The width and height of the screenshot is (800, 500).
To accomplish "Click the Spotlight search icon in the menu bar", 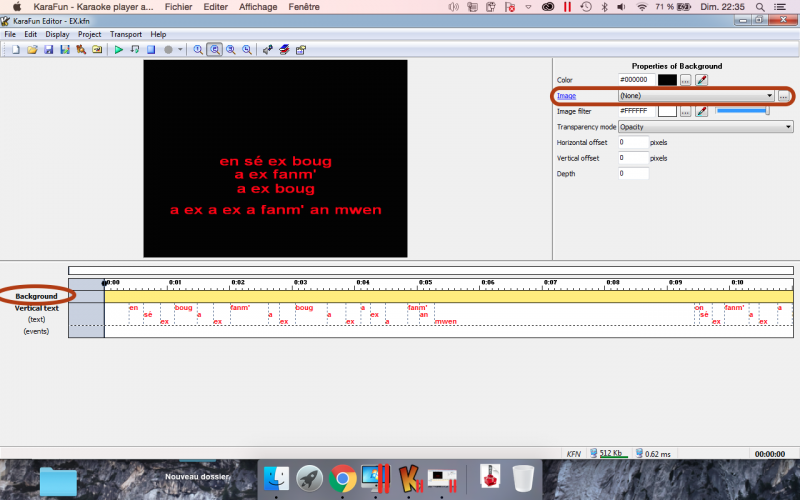I will [760, 7].
